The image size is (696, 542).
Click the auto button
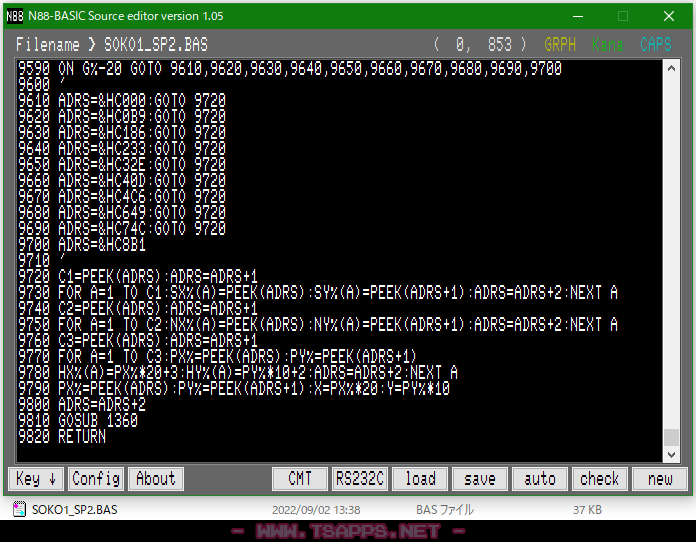[x=540, y=479]
